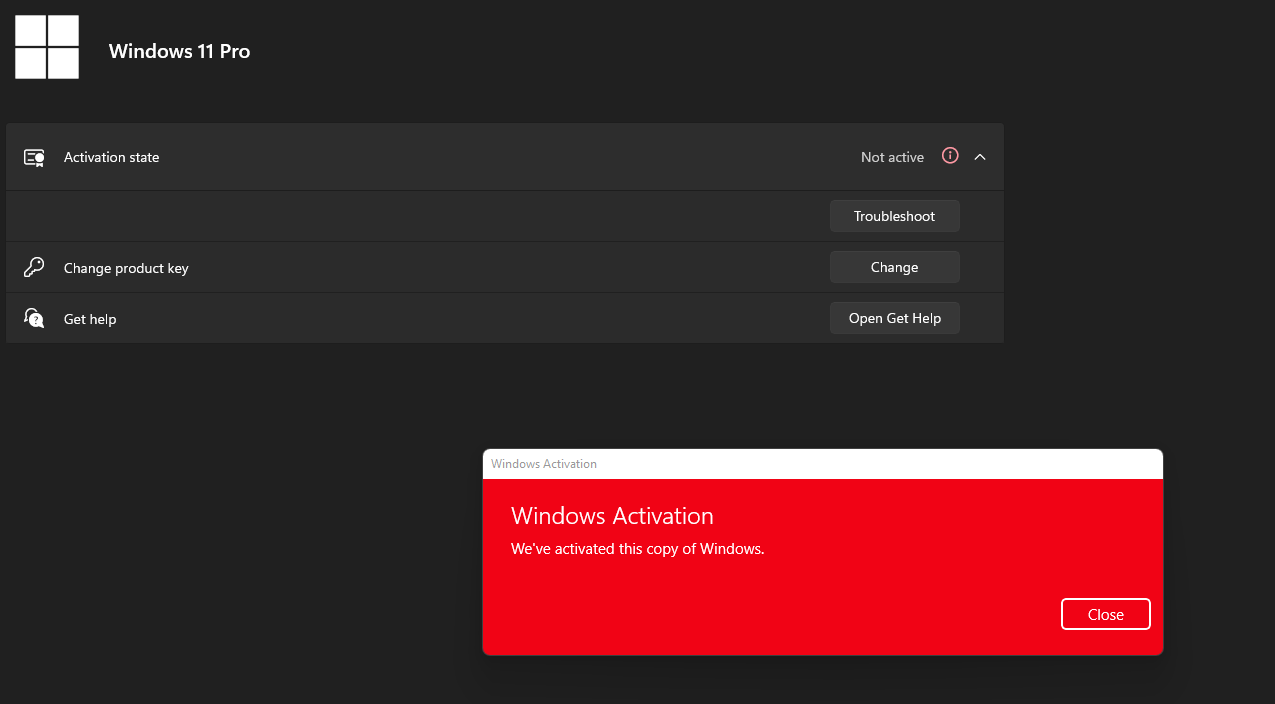Click the red info icon beside Not active
1275x704 pixels.
[x=950, y=156]
